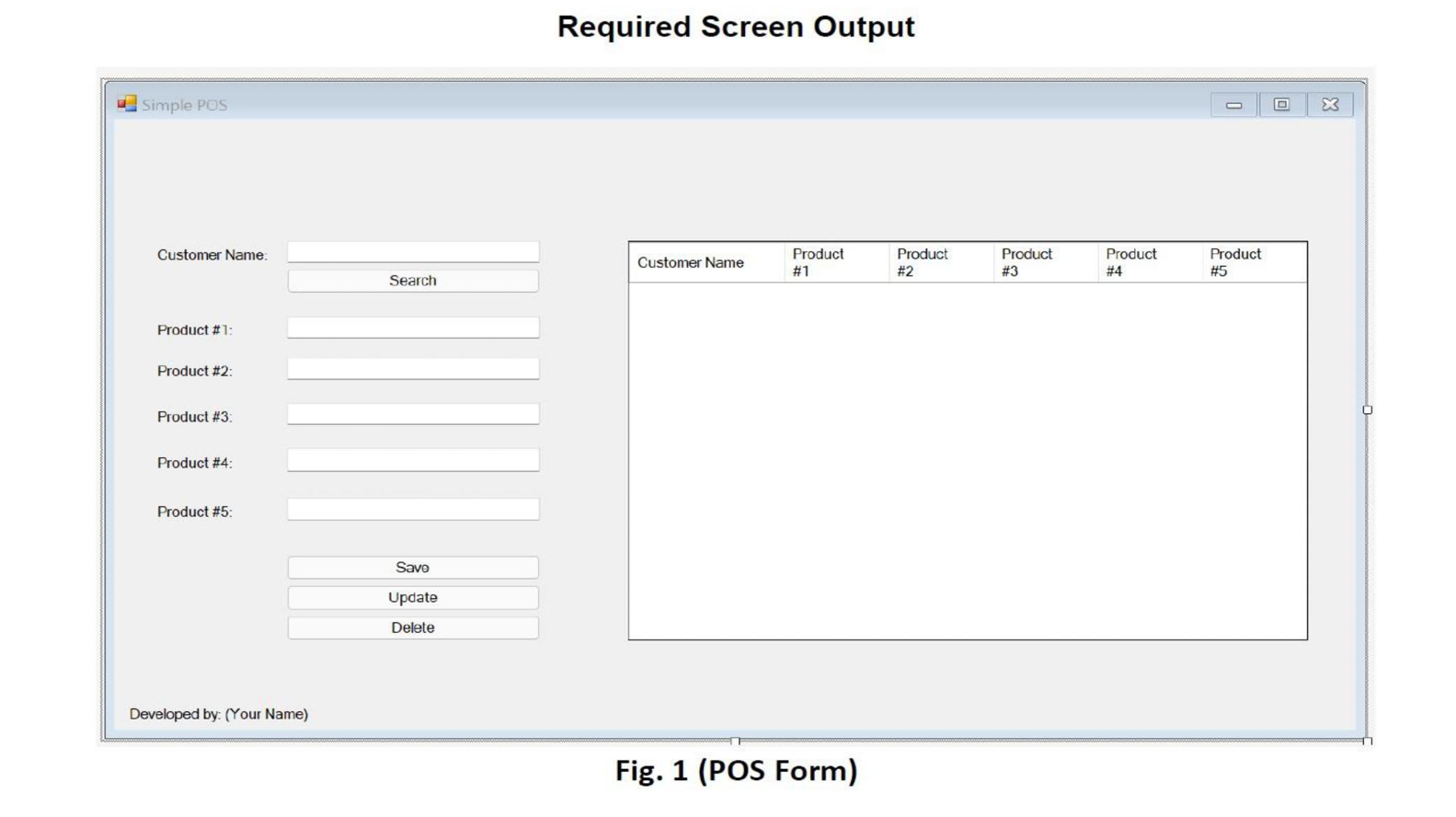The width and height of the screenshot is (1456, 817).
Task: Click the Delete button
Action: pos(413,627)
